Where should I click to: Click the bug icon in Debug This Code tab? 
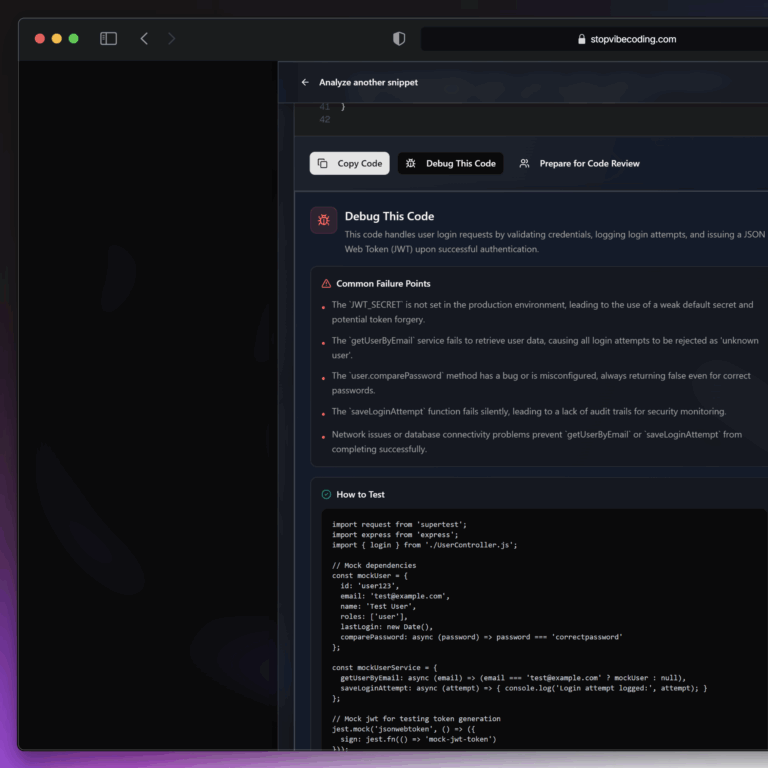click(410, 163)
